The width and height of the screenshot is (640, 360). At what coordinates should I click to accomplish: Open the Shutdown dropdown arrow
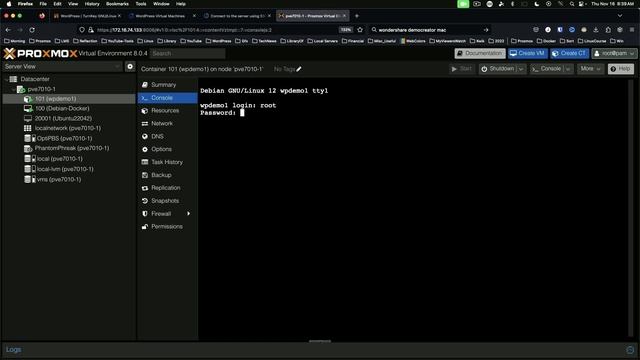point(521,69)
